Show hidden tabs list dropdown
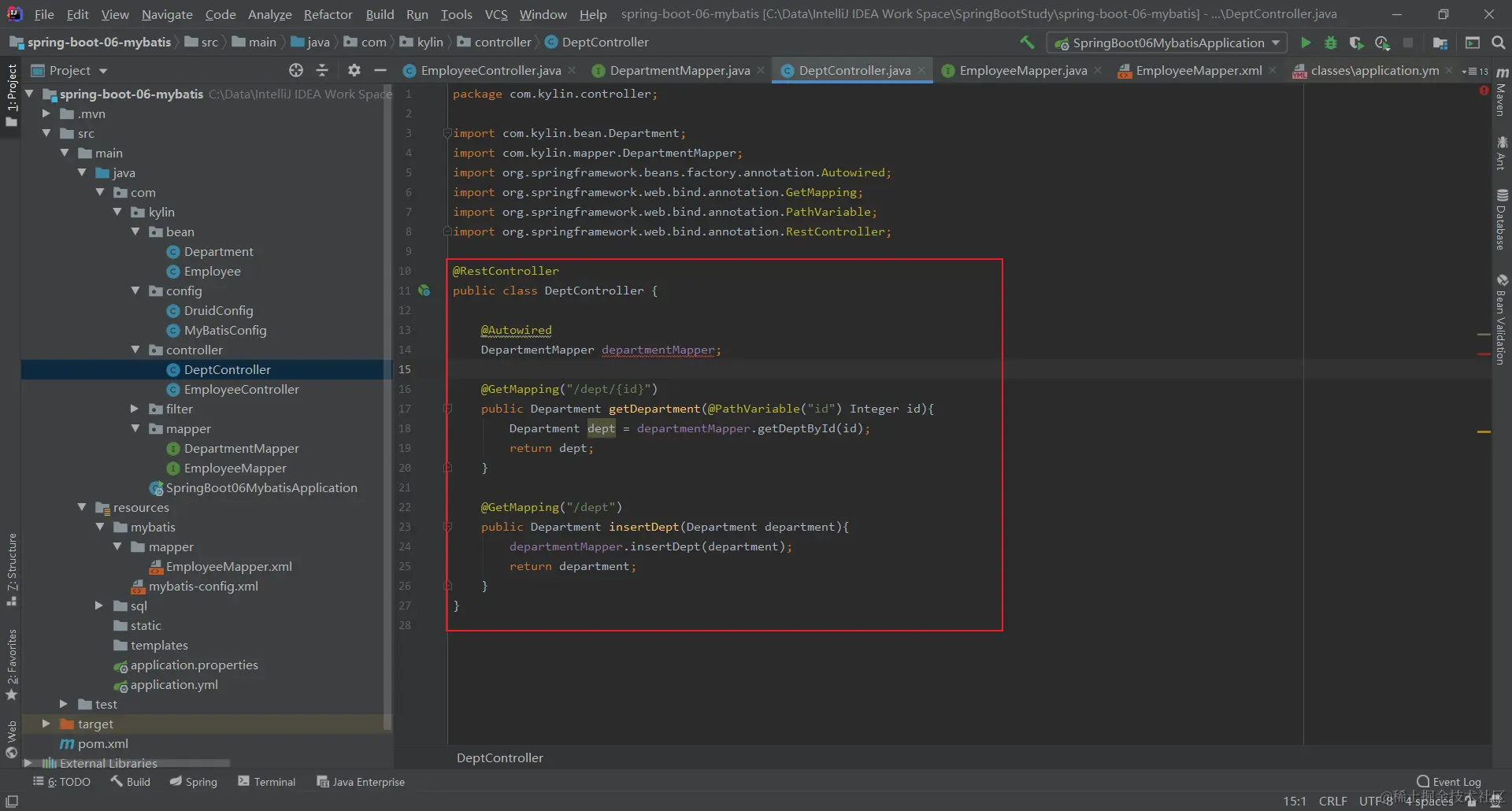This screenshot has width=1512, height=811. click(x=1475, y=71)
